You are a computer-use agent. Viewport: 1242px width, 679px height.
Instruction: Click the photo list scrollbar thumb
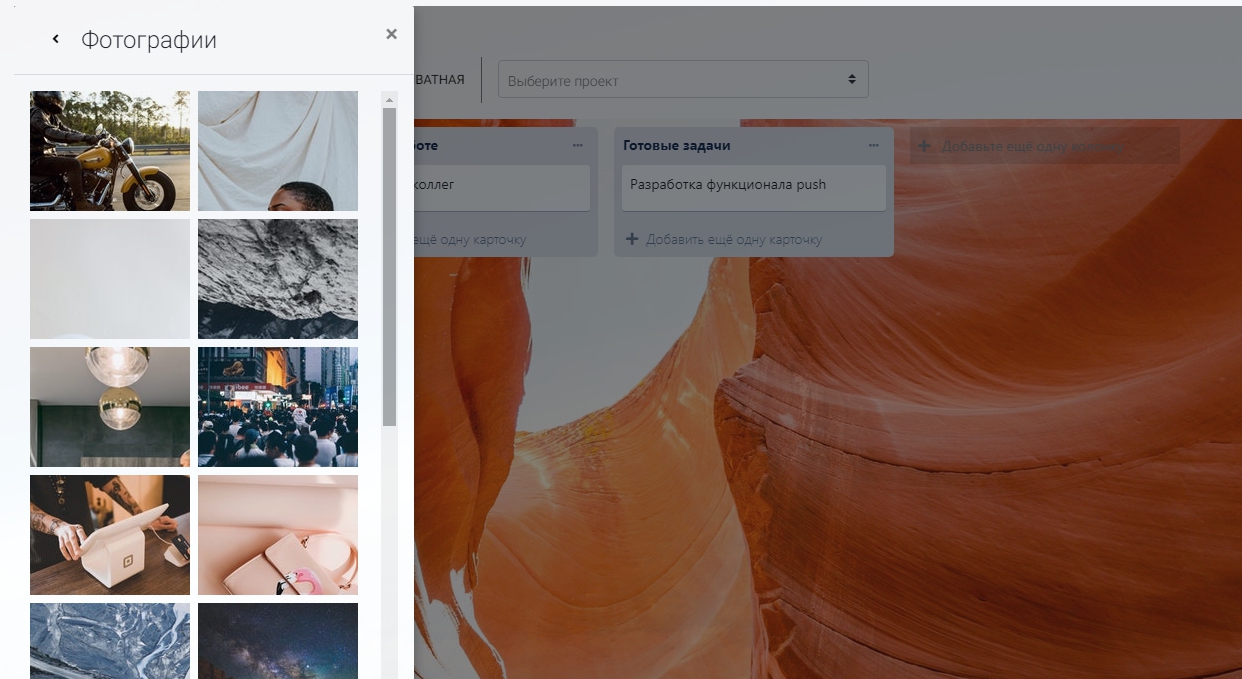click(x=389, y=267)
